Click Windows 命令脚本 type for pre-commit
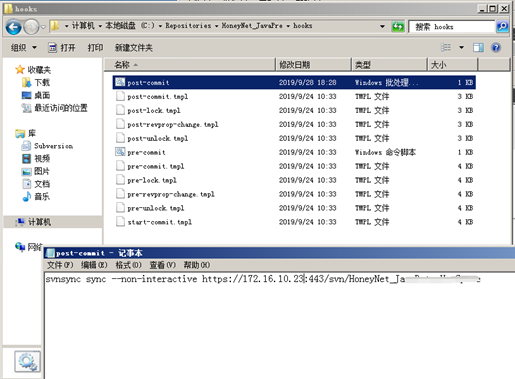The width and height of the screenshot is (515, 379). click(x=385, y=152)
